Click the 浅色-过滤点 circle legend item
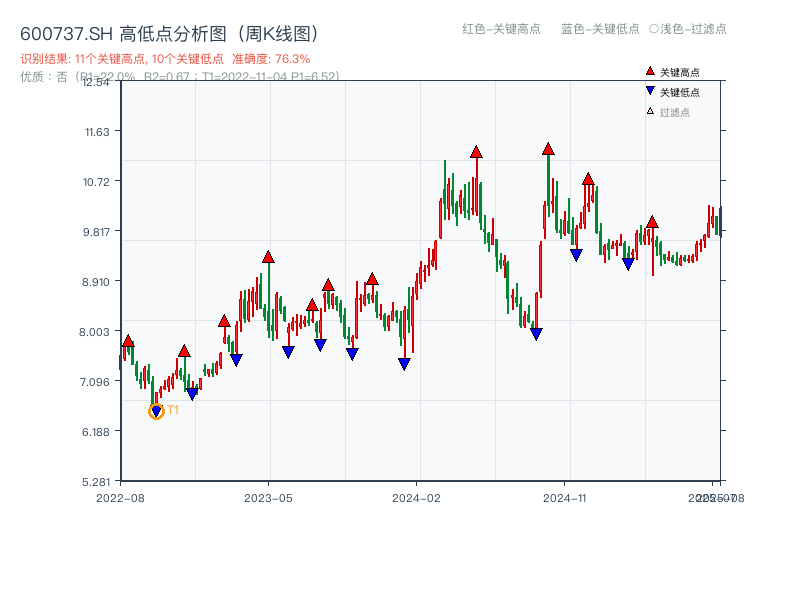This screenshot has height=600, width=800. [688, 29]
